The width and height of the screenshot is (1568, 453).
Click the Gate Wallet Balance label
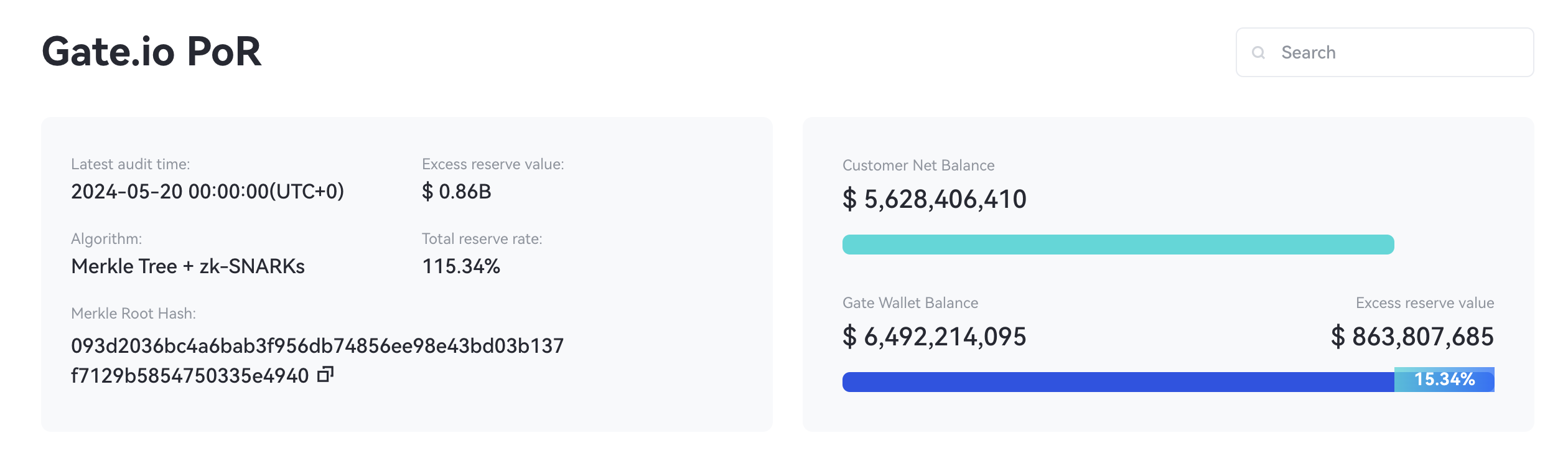(910, 303)
